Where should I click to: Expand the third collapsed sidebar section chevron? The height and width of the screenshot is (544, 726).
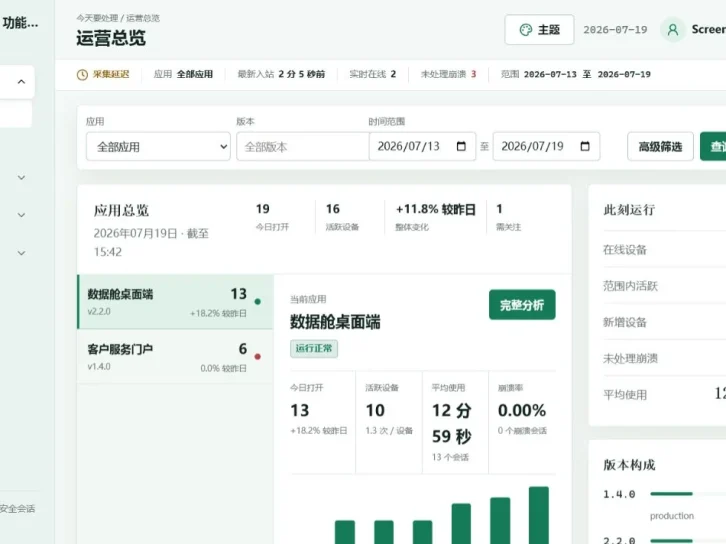(21, 253)
